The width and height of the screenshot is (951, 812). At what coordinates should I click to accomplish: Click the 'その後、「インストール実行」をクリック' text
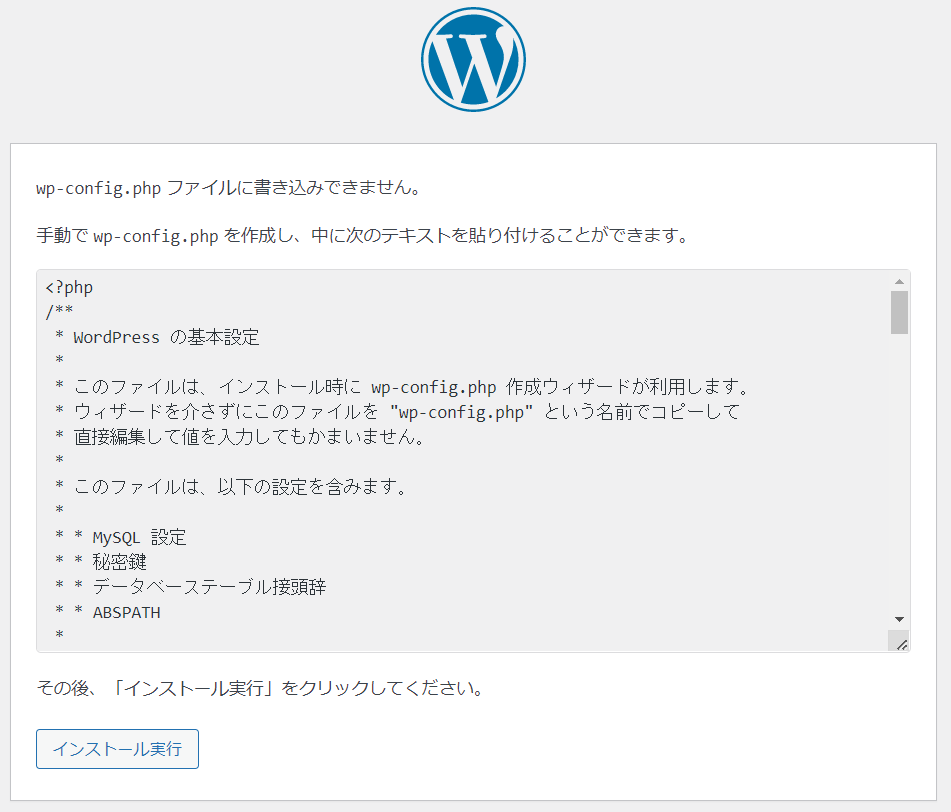point(261,688)
